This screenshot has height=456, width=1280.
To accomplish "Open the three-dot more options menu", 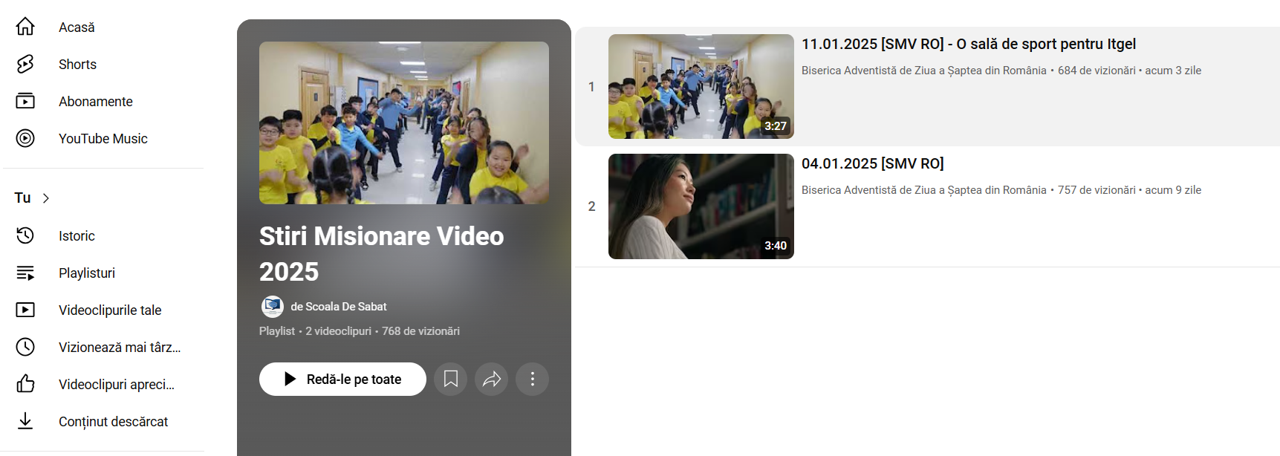I will pyautogui.click(x=532, y=379).
